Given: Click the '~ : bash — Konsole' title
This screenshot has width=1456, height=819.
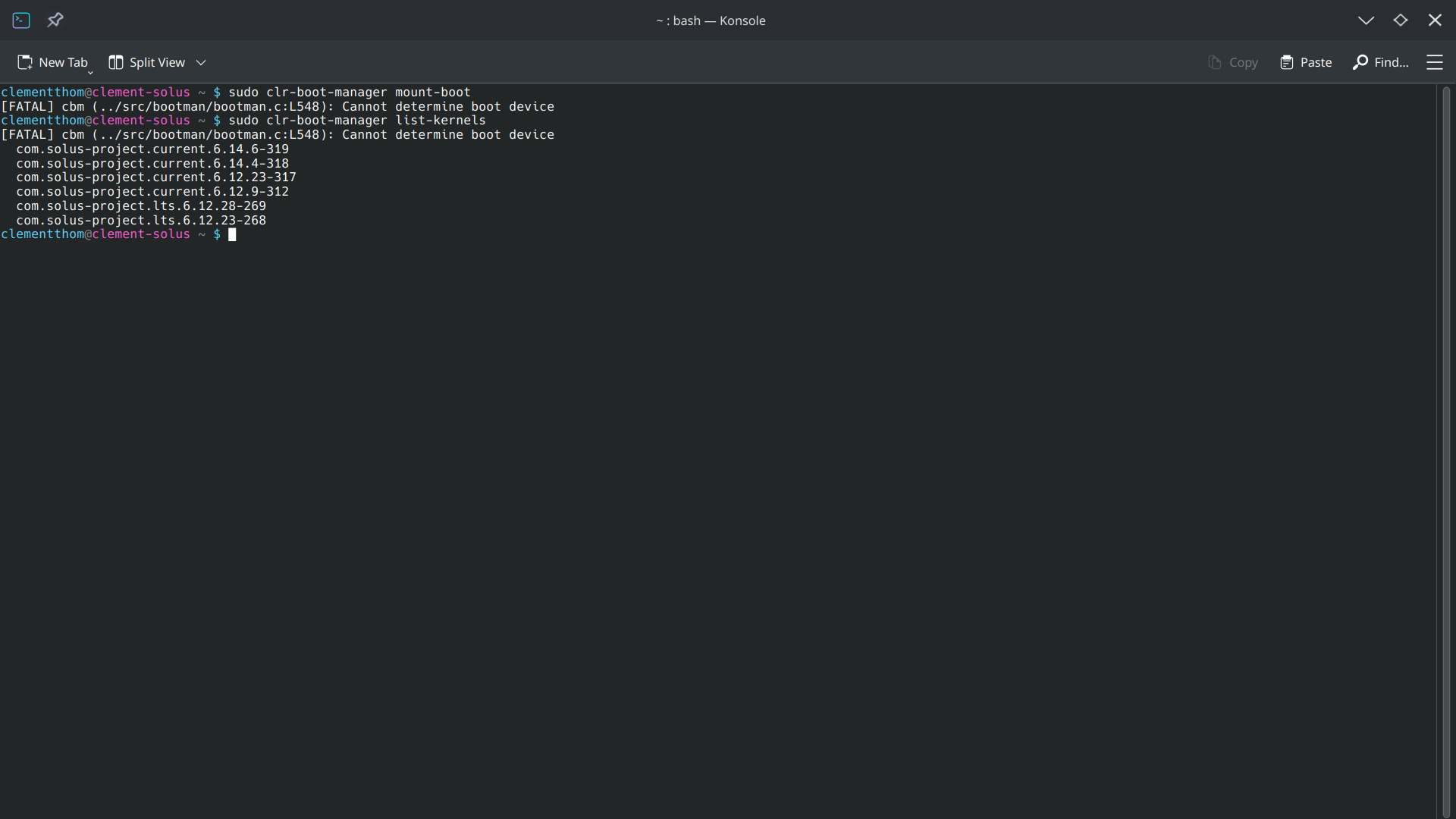Looking at the screenshot, I should coord(711,20).
